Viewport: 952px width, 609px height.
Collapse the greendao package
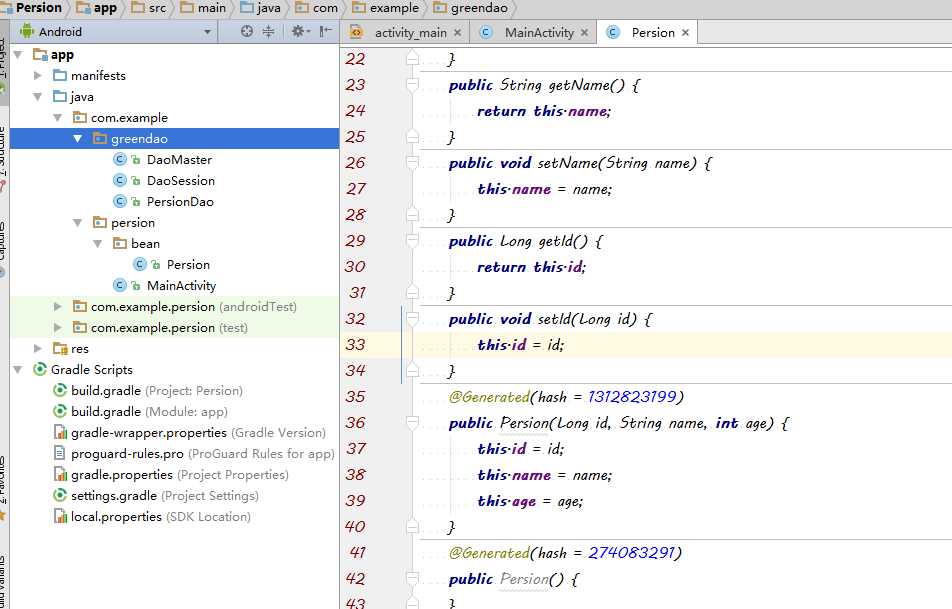(x=78, y=139)
